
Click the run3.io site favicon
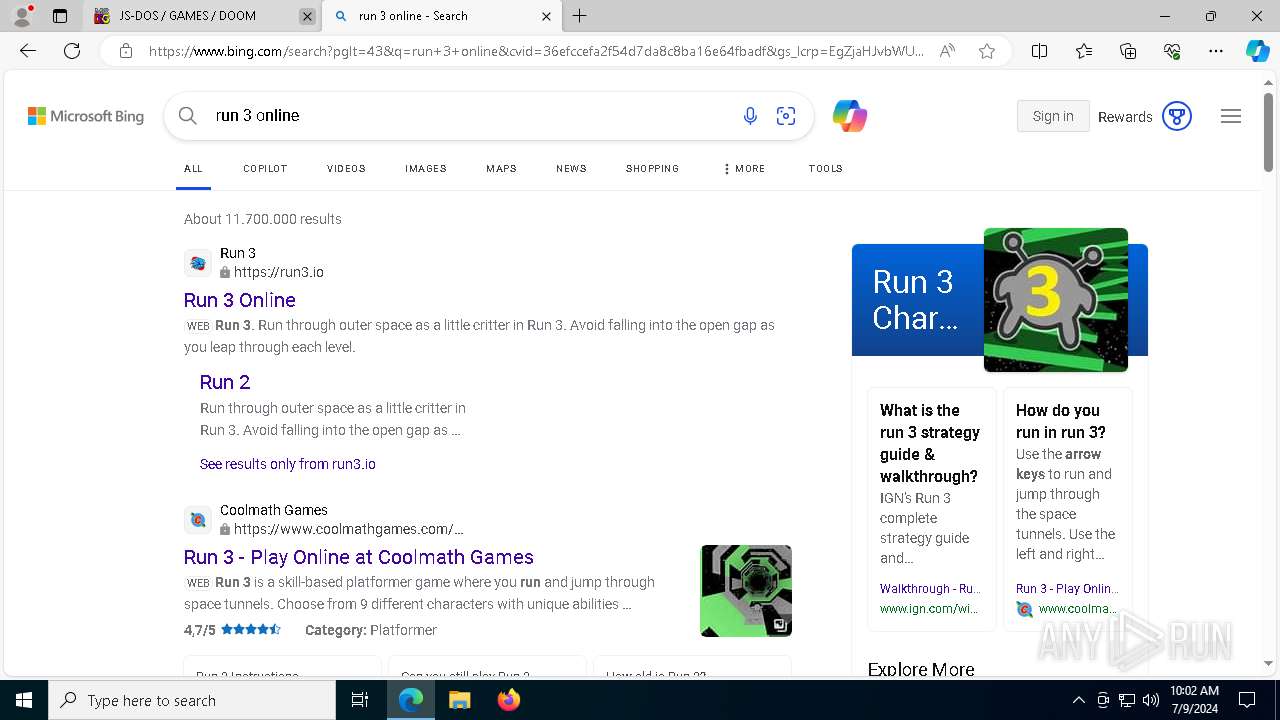click(x=198, y=263)
